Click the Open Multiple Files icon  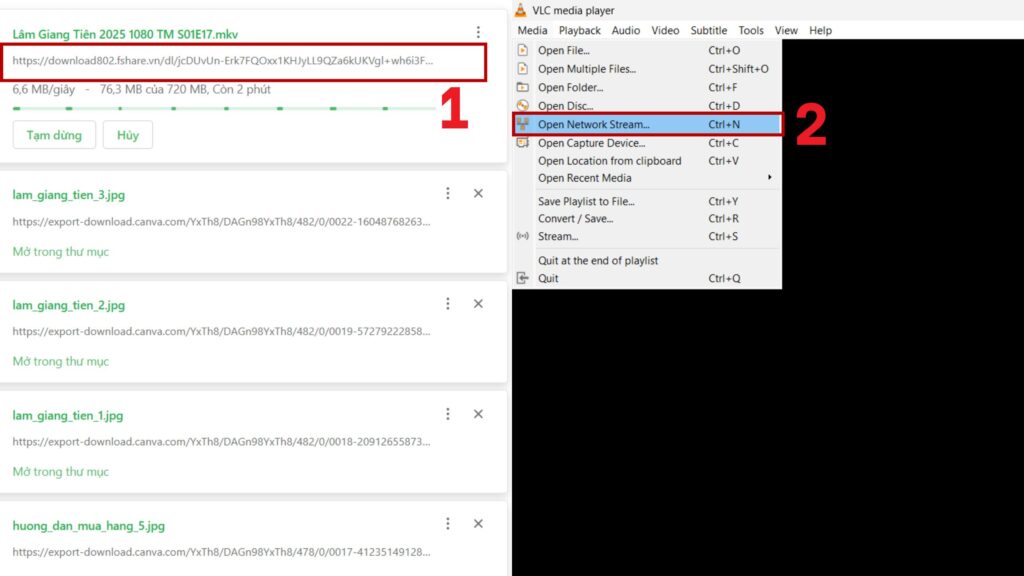522,69
